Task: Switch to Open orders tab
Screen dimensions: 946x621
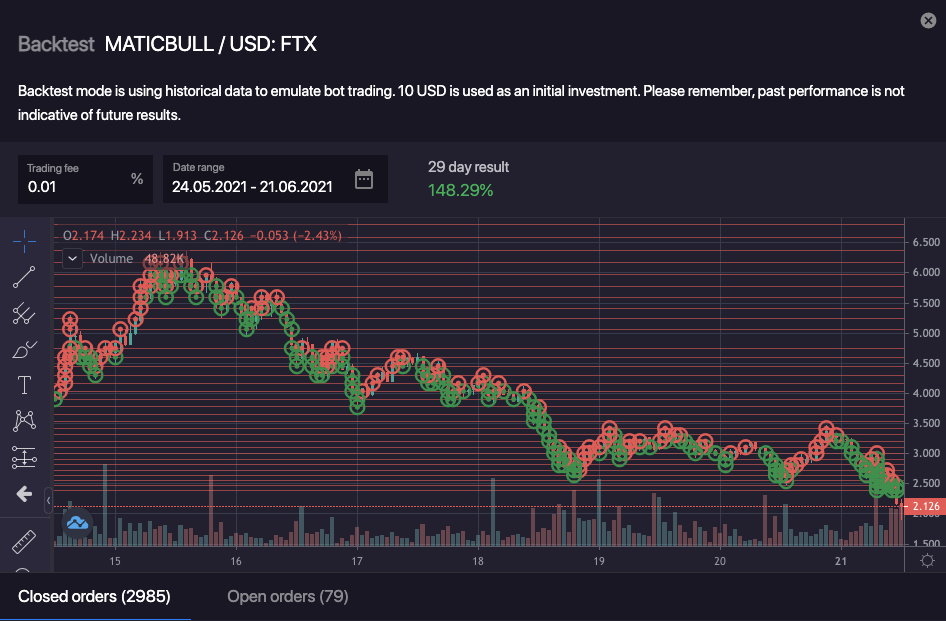Action: click(x=287, y=597)
